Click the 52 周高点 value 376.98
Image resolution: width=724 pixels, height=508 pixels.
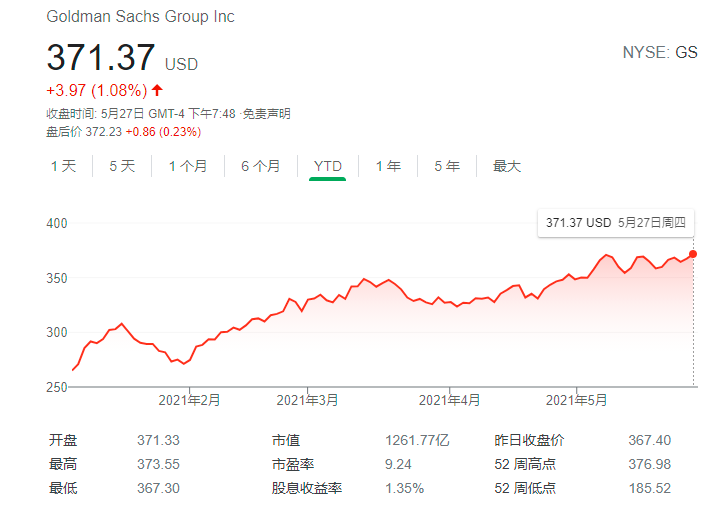point(650,464)
